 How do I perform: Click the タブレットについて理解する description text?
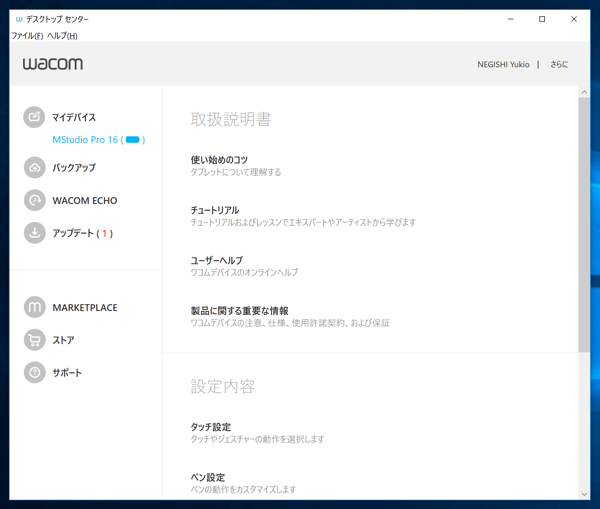pyautogui.click(x=236, y=172)
